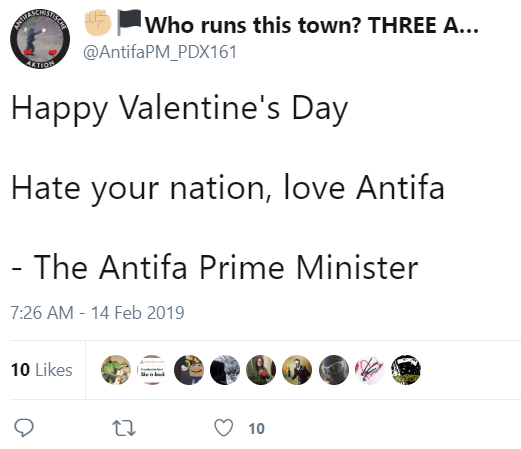Click the like count 10 beside the heart
Viewport: 521px width, 449px height.
(256, 429)
